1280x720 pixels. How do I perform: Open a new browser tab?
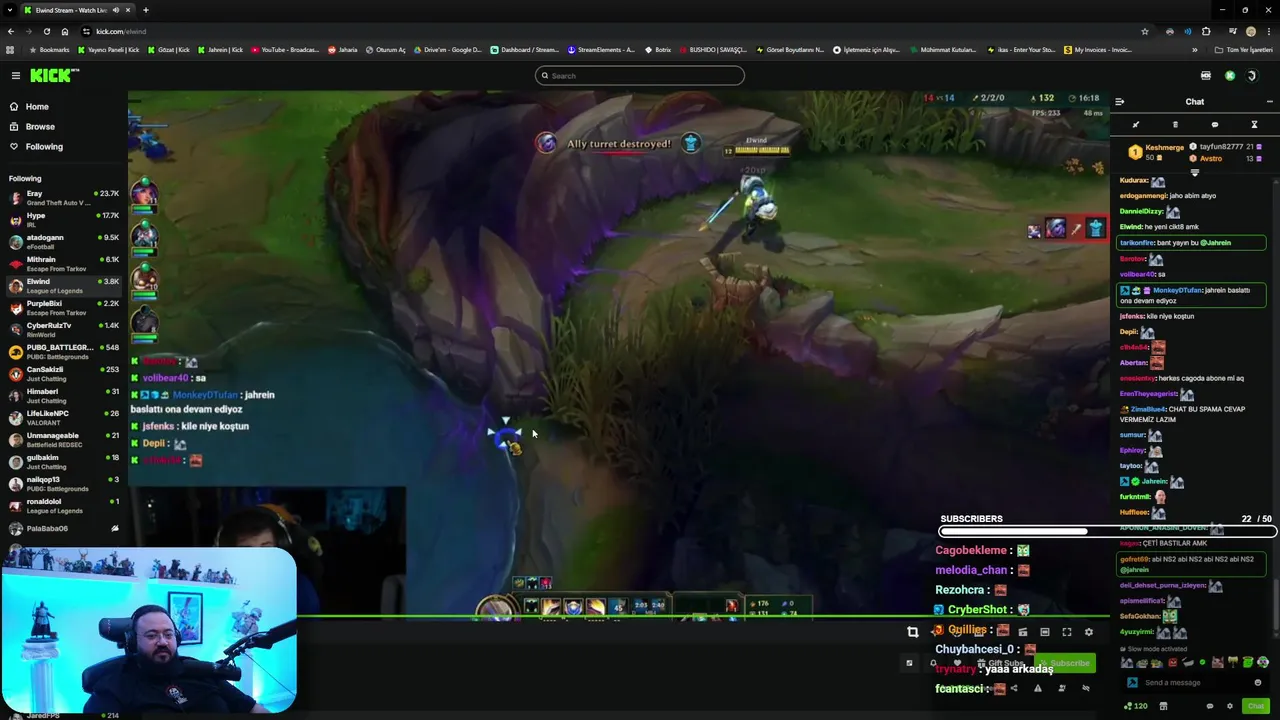tap(146, 10)
